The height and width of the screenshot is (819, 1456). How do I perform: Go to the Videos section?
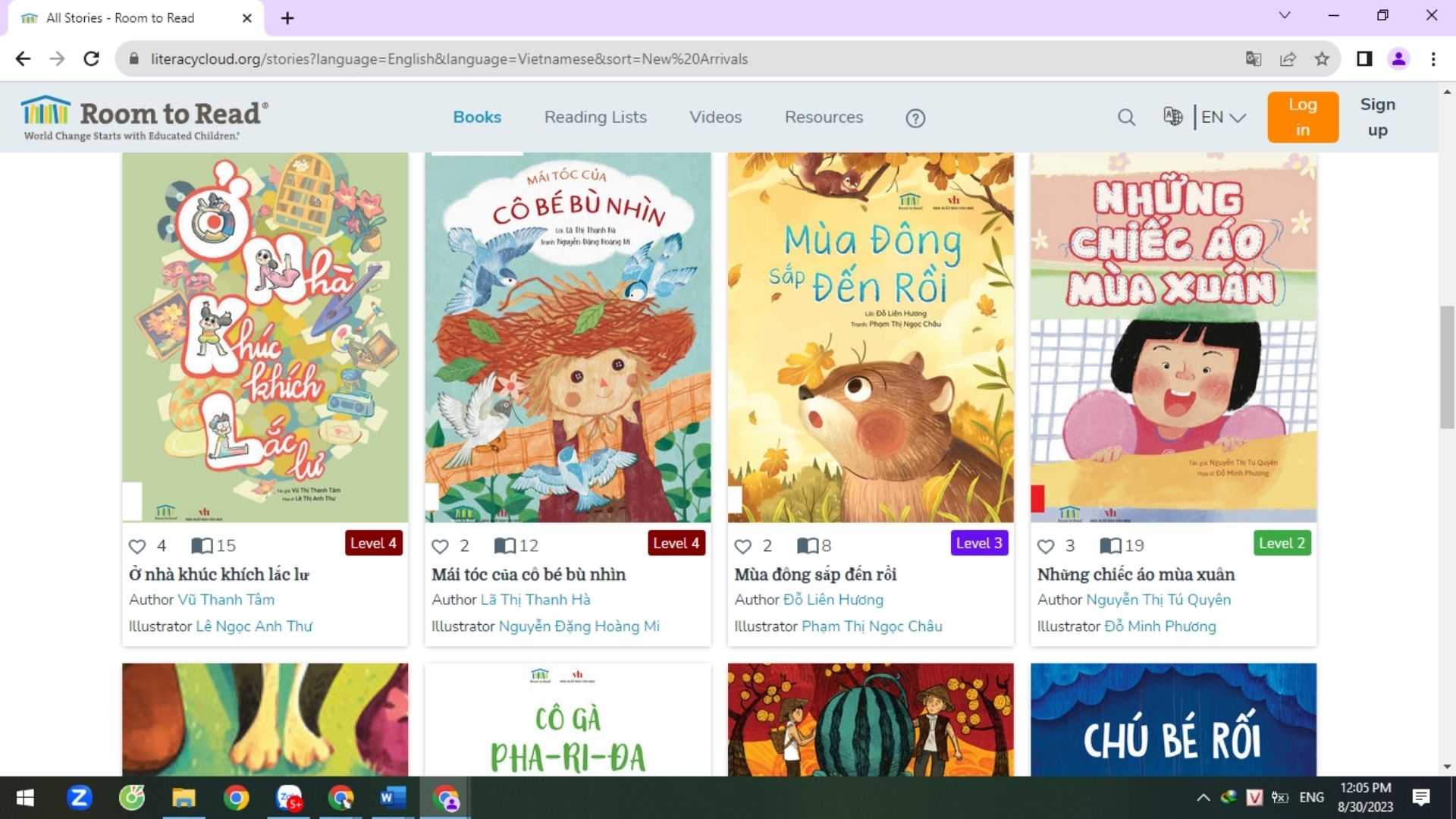715,118
